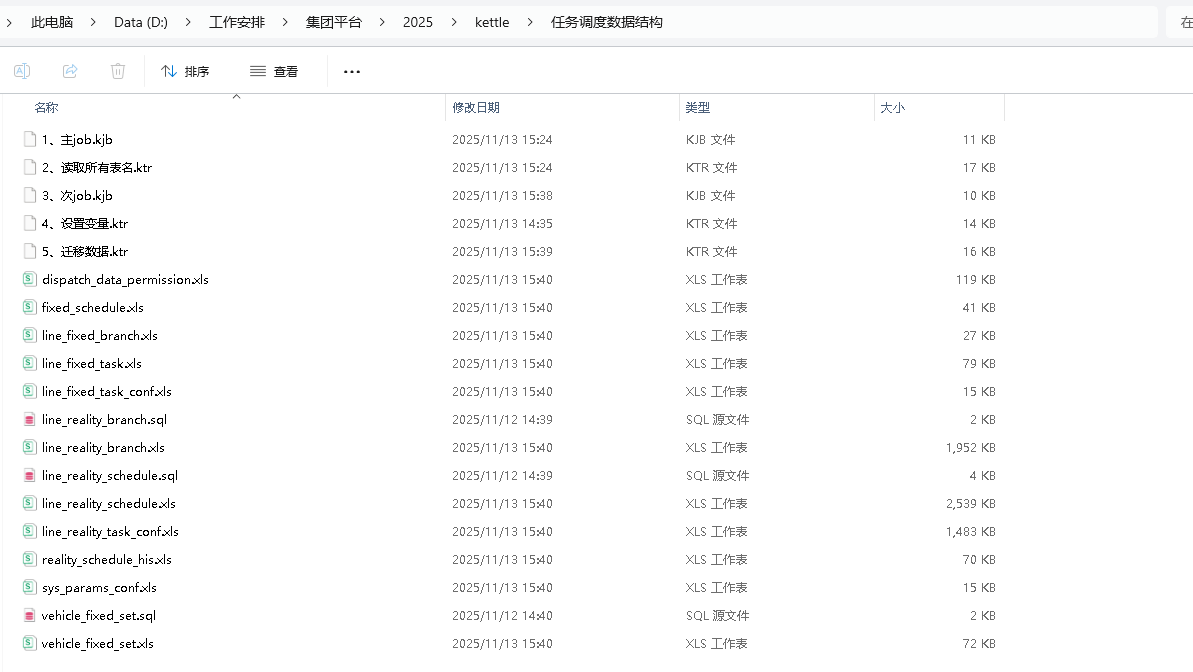Select file name 3、次job.kjb
The height and width of the screenshot is (672, 1193).
click(x=77, y=196)
